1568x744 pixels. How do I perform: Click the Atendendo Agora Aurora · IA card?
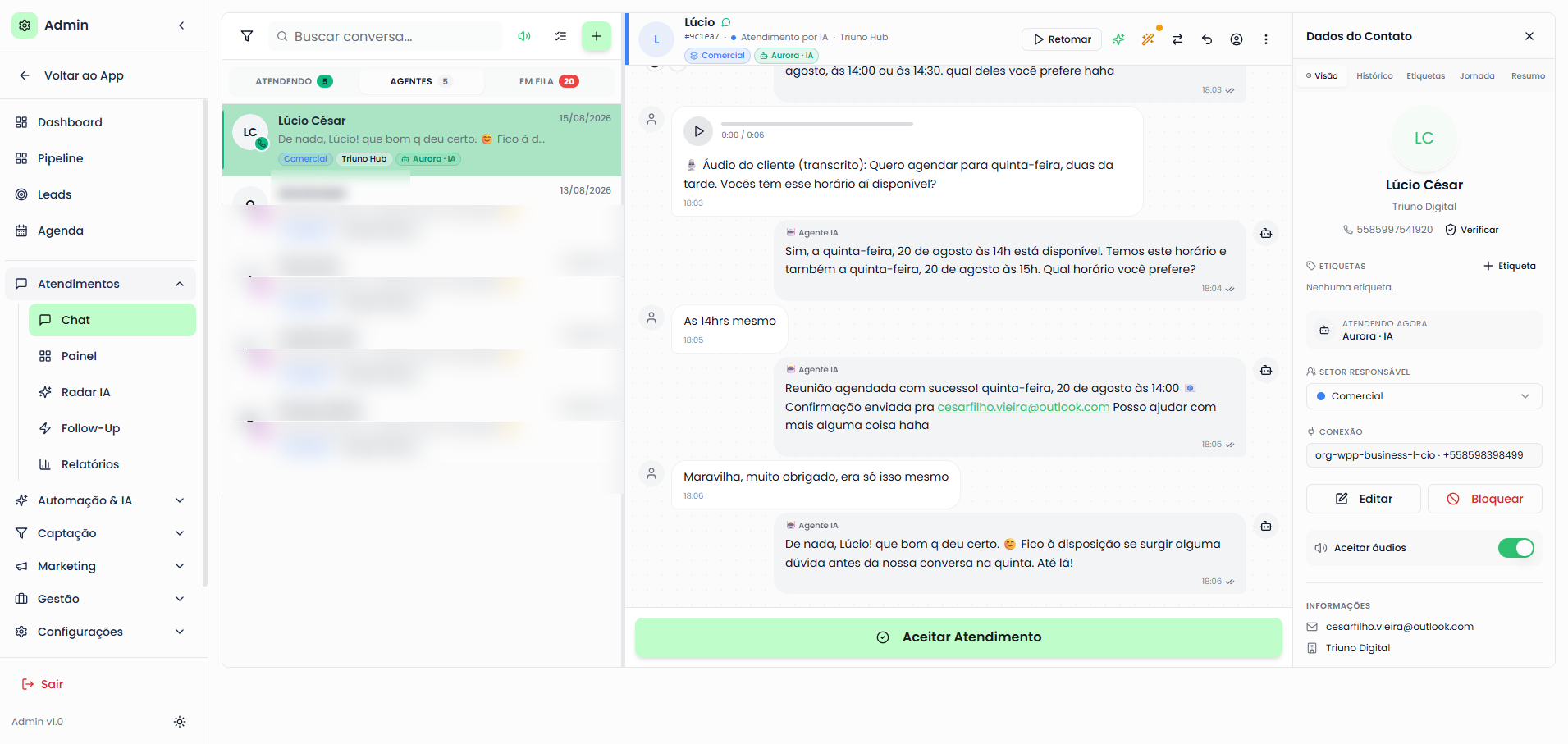point(1424,330)
